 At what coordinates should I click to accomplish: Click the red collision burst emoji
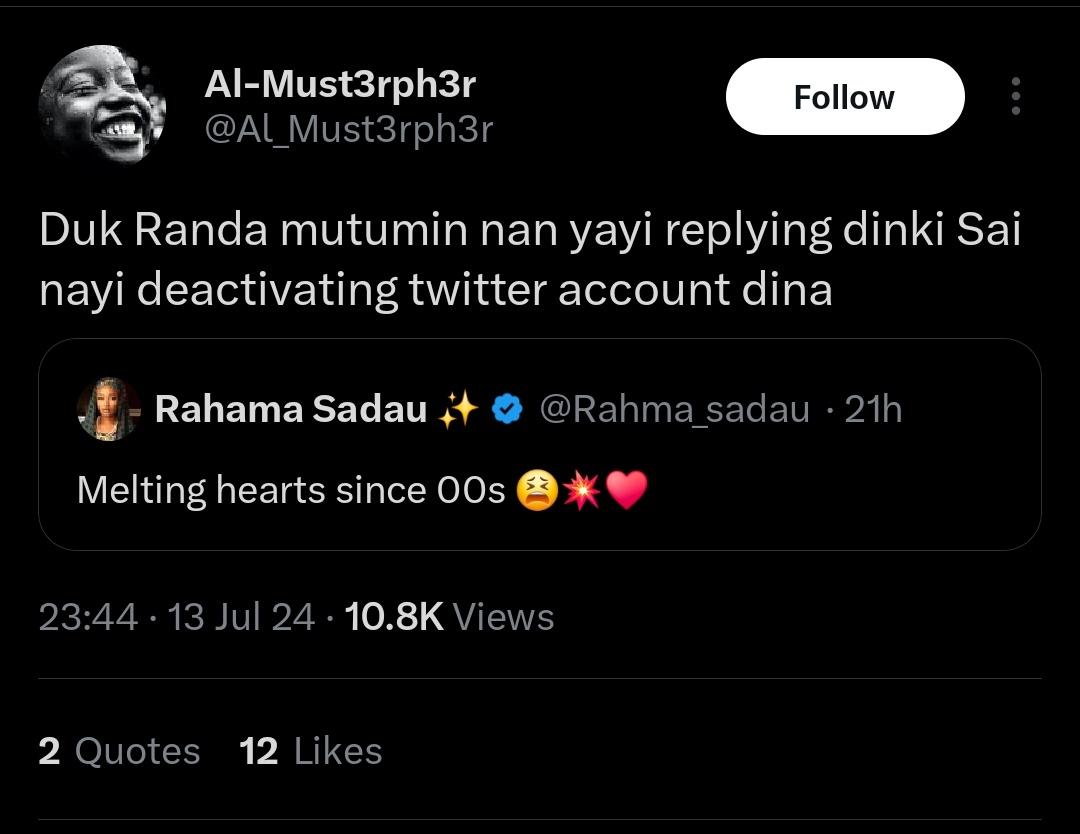coord(582,490)
